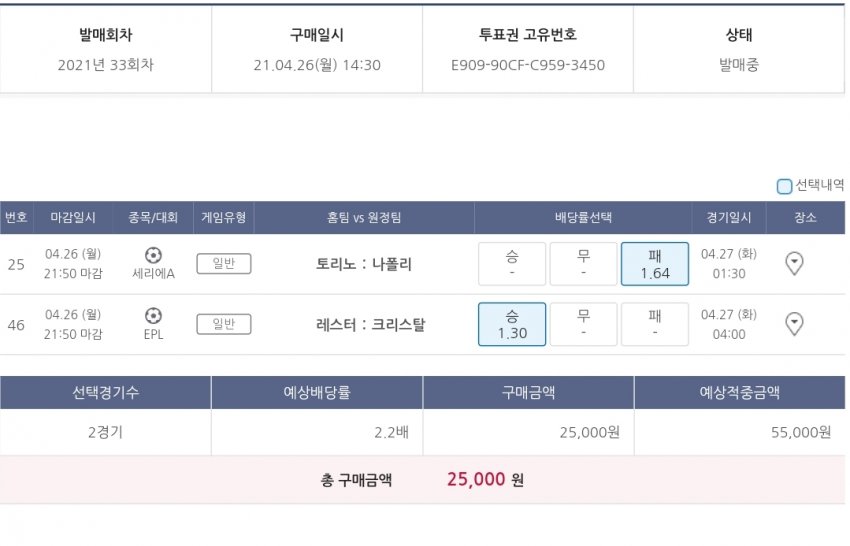Select 패 for 레스터 : 크리스탈
The height and width of the screenshot is (546, 850).
(x=655, y=324)
